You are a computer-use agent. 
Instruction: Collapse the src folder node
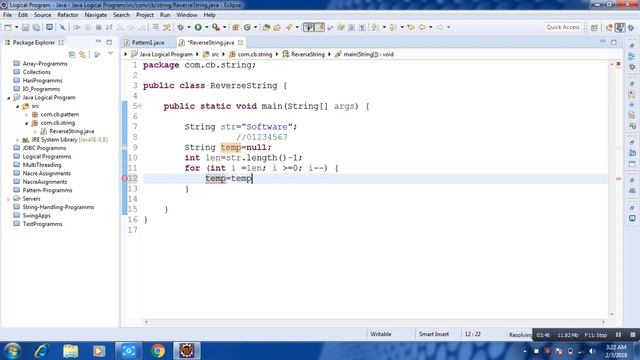[x=18, y=106]
